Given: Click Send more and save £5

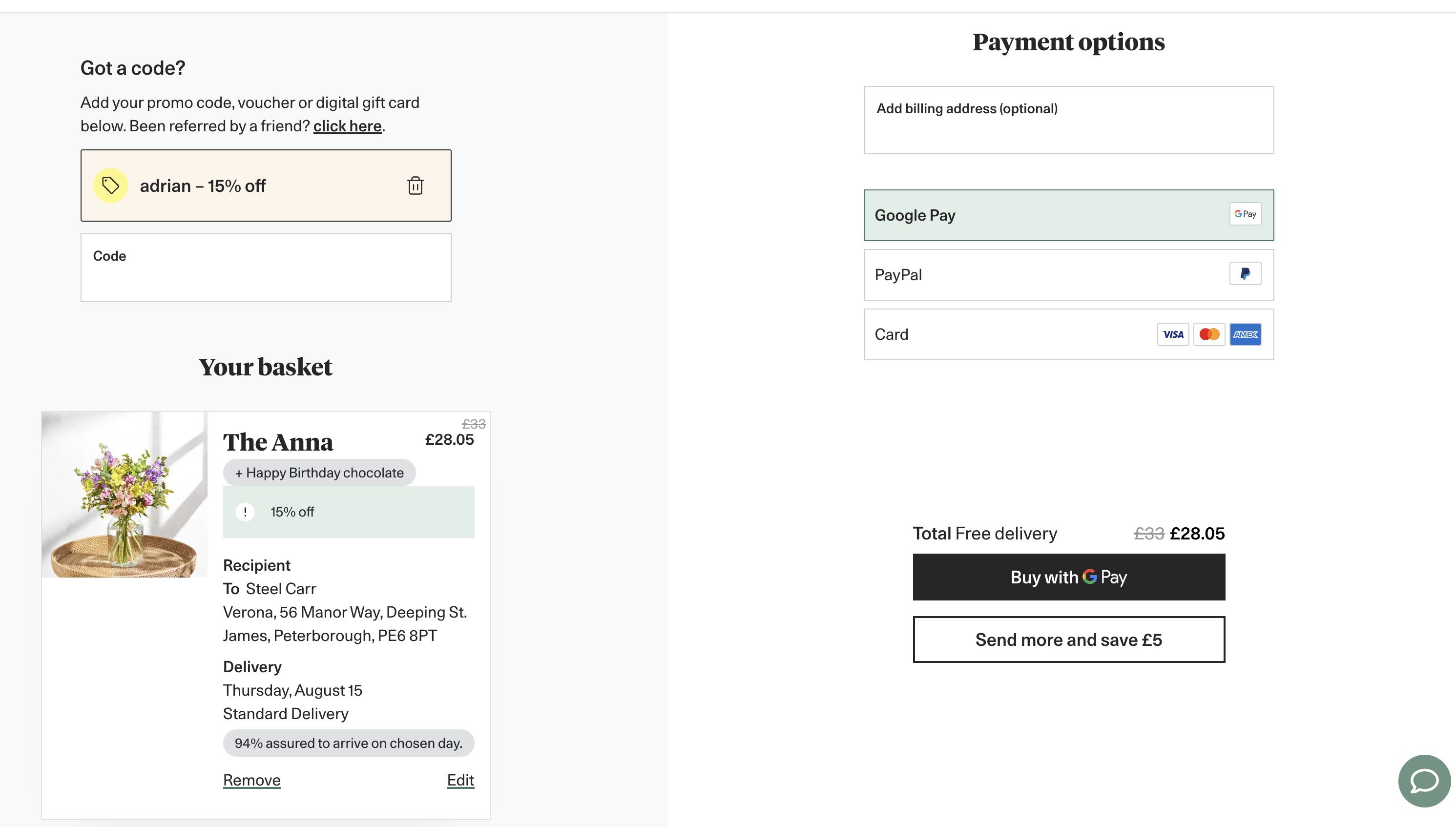Looking at the screenshot, I should pos(1068,640).
